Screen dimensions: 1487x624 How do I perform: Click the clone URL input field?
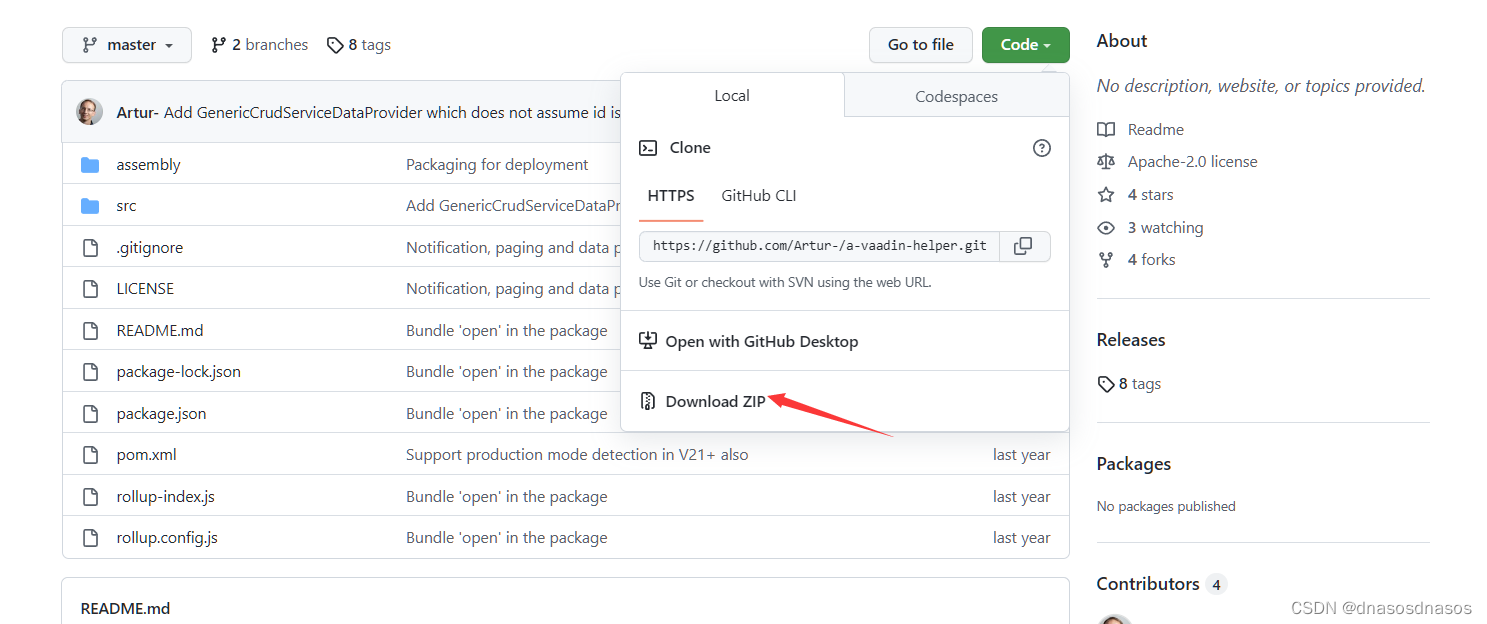(819, 246)
